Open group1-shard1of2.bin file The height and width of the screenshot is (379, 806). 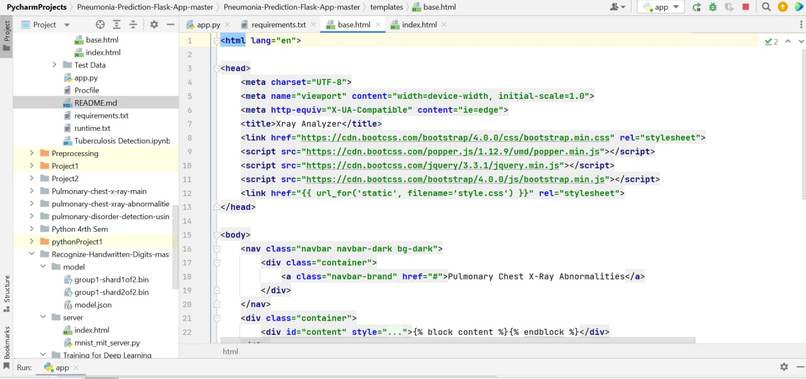[106, 280]
